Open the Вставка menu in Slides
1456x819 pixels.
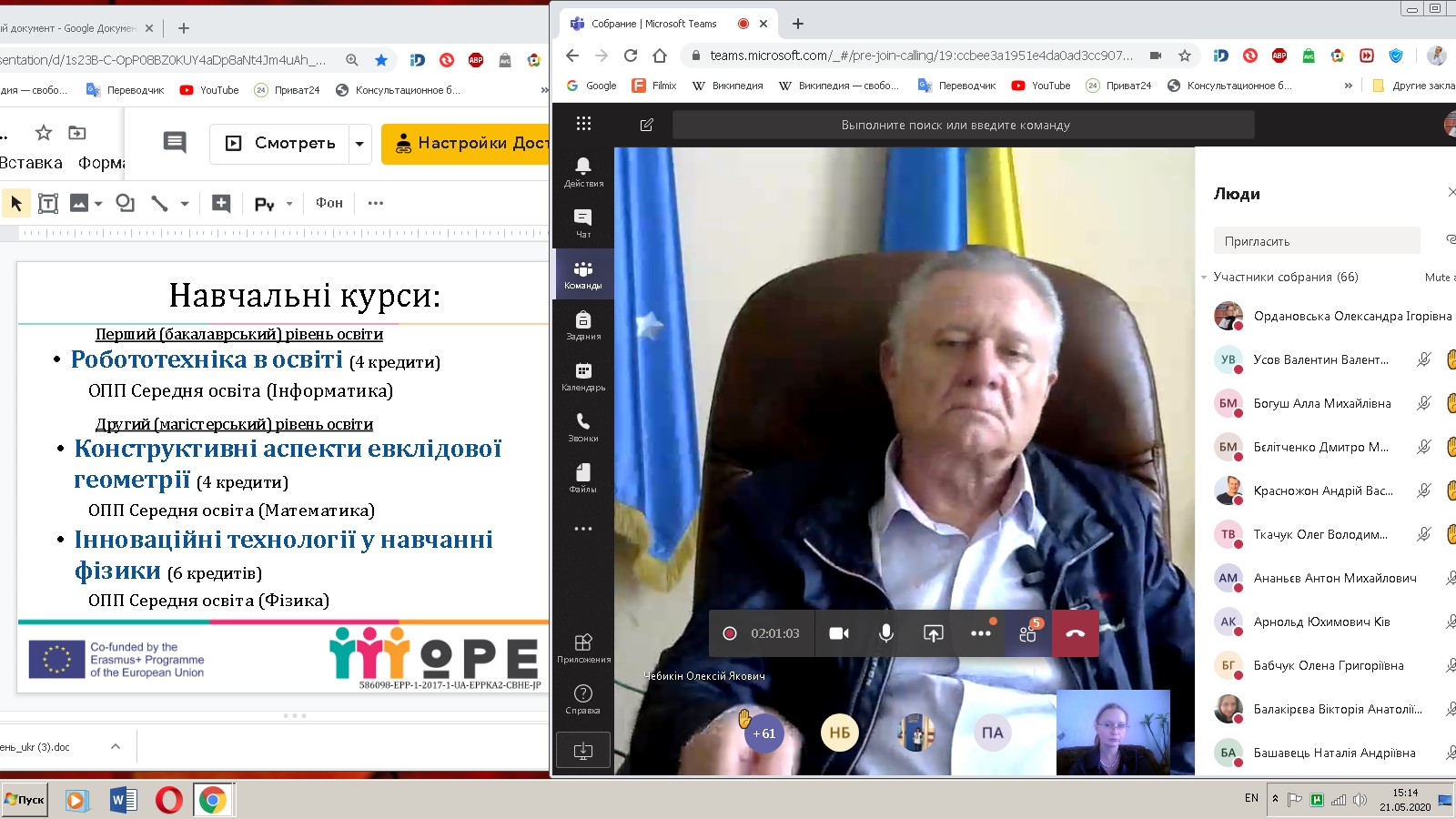point(31,163)
